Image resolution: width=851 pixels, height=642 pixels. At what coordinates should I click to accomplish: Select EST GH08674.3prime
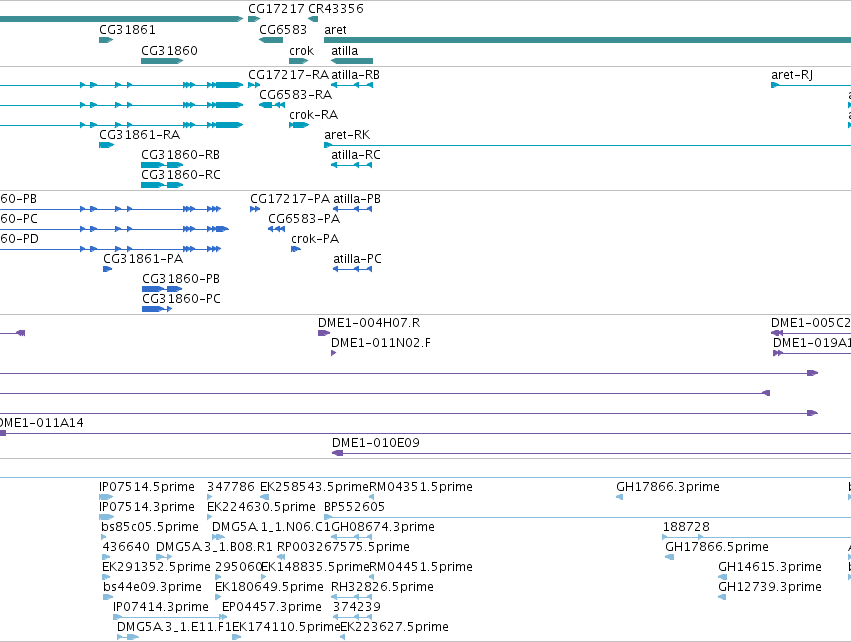352,537
